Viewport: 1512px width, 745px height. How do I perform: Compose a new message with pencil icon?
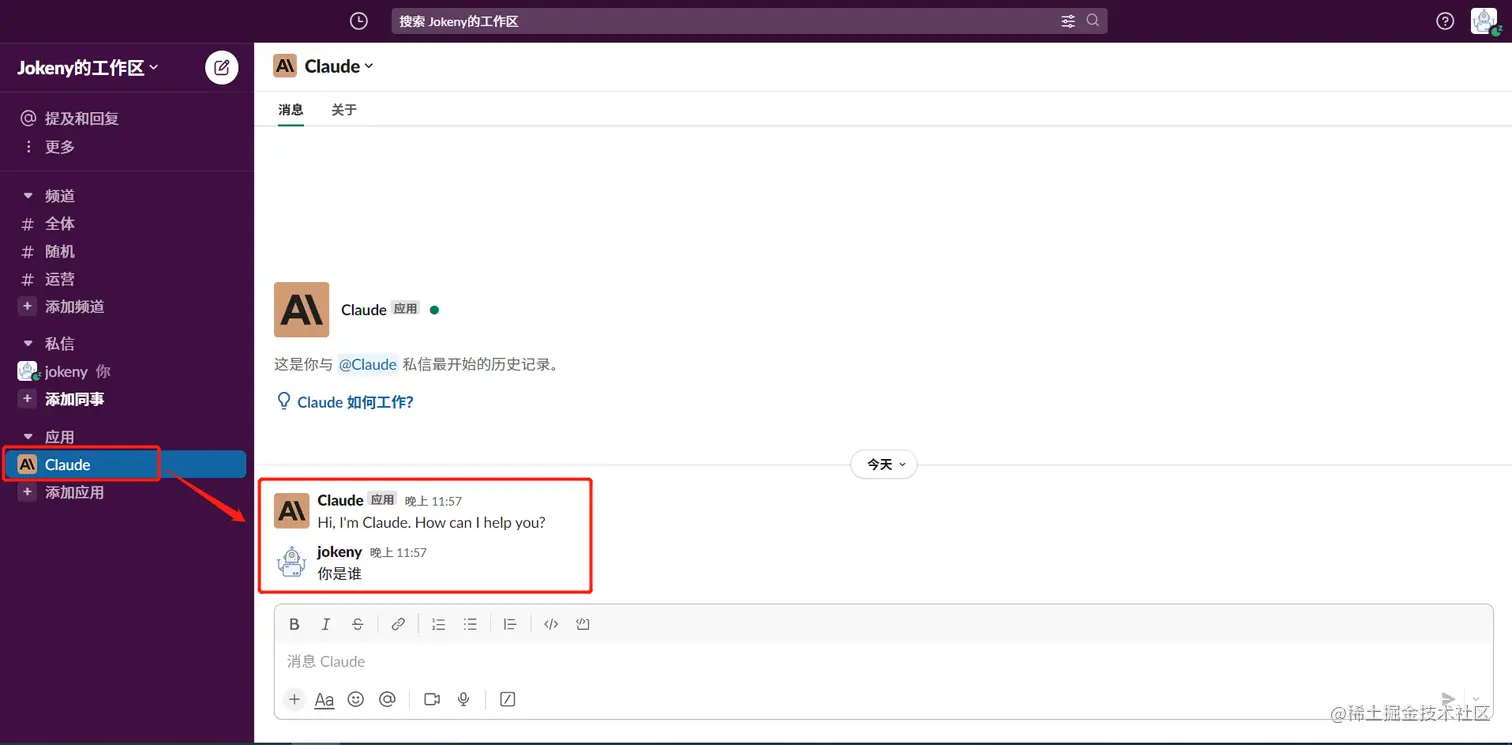coord(222,68)
